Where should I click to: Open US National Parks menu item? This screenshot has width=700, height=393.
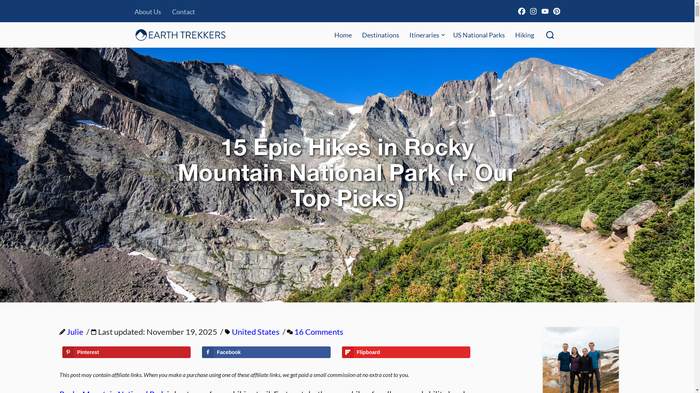(x=479, y=35)
